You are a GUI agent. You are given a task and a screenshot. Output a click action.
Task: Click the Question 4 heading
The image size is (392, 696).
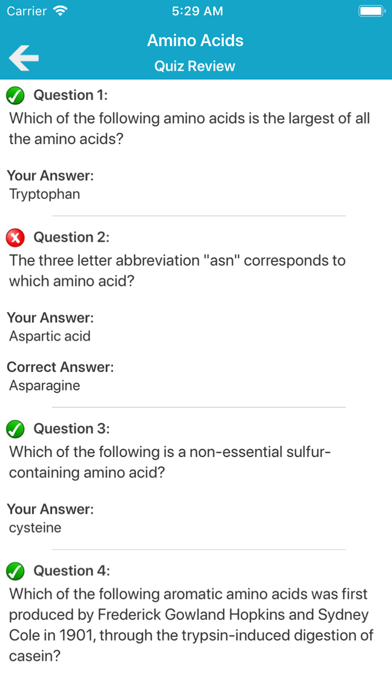pyautogui.click(x=71, y=571)
